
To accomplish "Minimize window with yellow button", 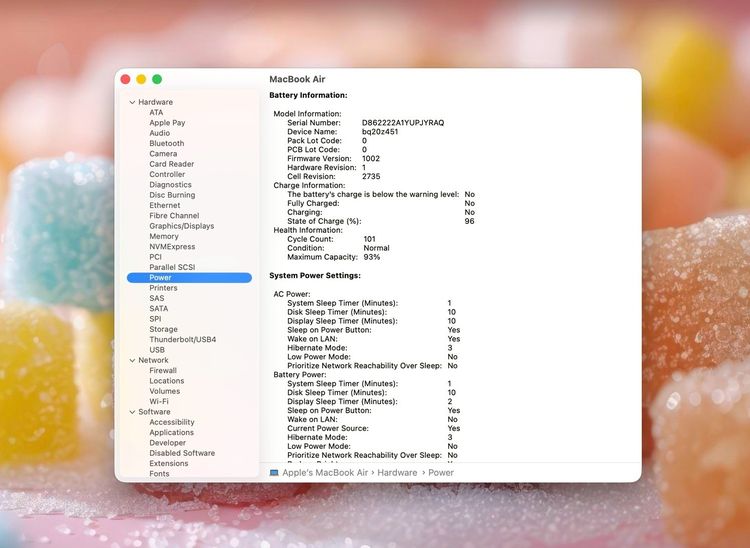I will [x=141, y=79].
